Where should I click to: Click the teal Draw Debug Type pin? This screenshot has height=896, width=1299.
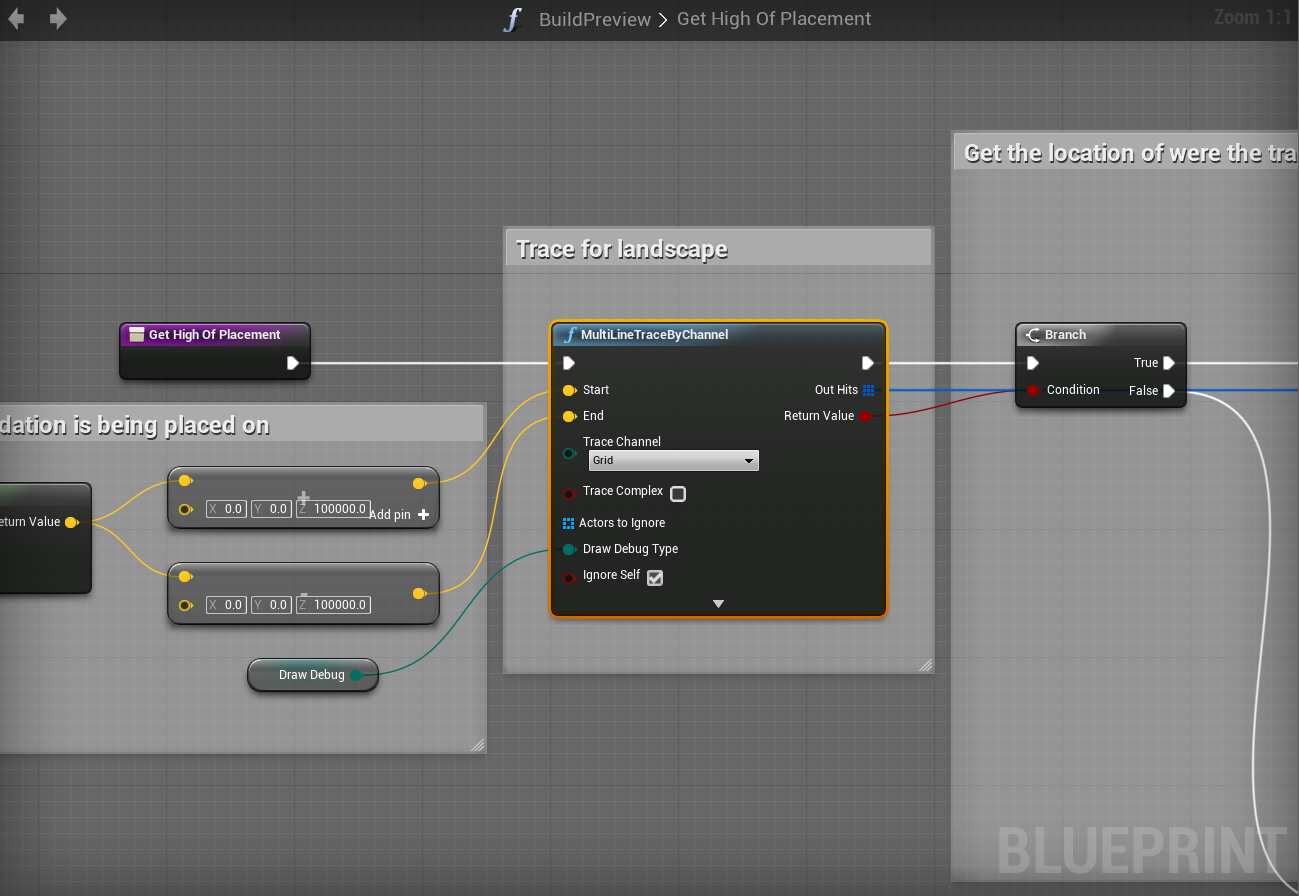(x=569, y=549)
